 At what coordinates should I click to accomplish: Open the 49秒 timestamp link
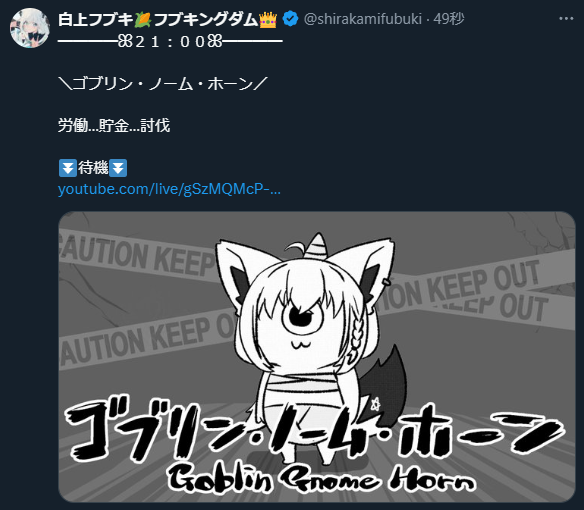coord(449,19)
